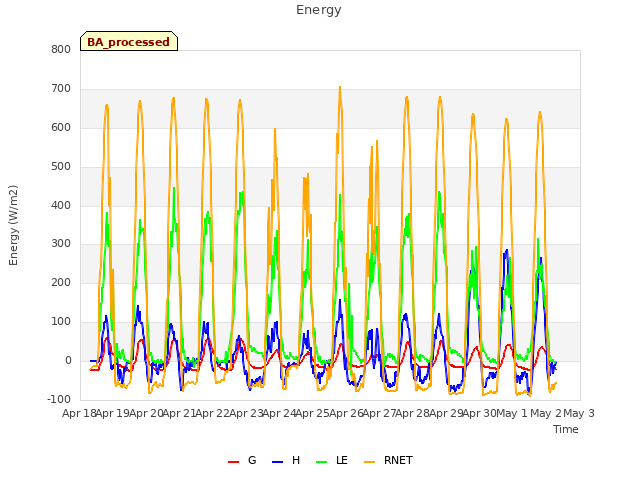Select the RNET legend label

point(398,460)
